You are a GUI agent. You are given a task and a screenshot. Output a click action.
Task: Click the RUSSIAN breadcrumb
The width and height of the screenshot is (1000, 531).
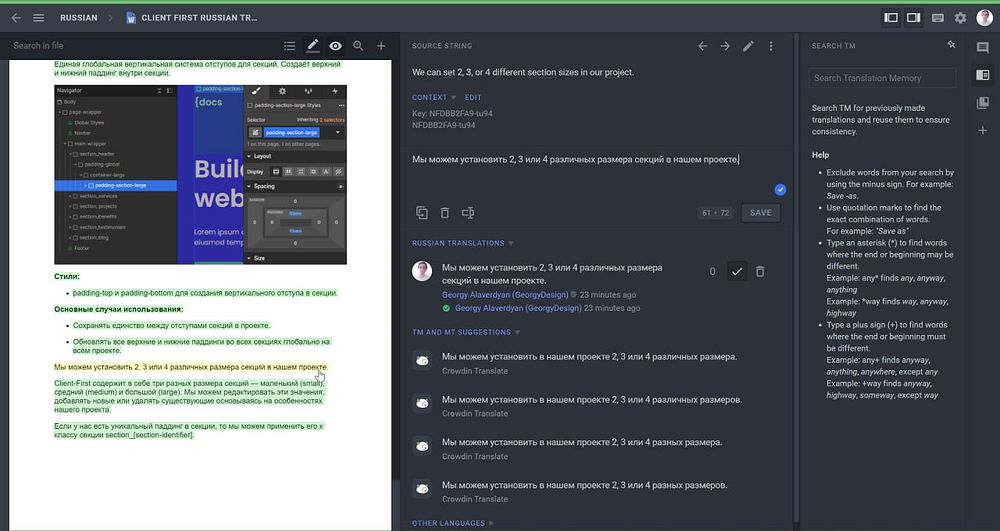click(x=78, y=18)
